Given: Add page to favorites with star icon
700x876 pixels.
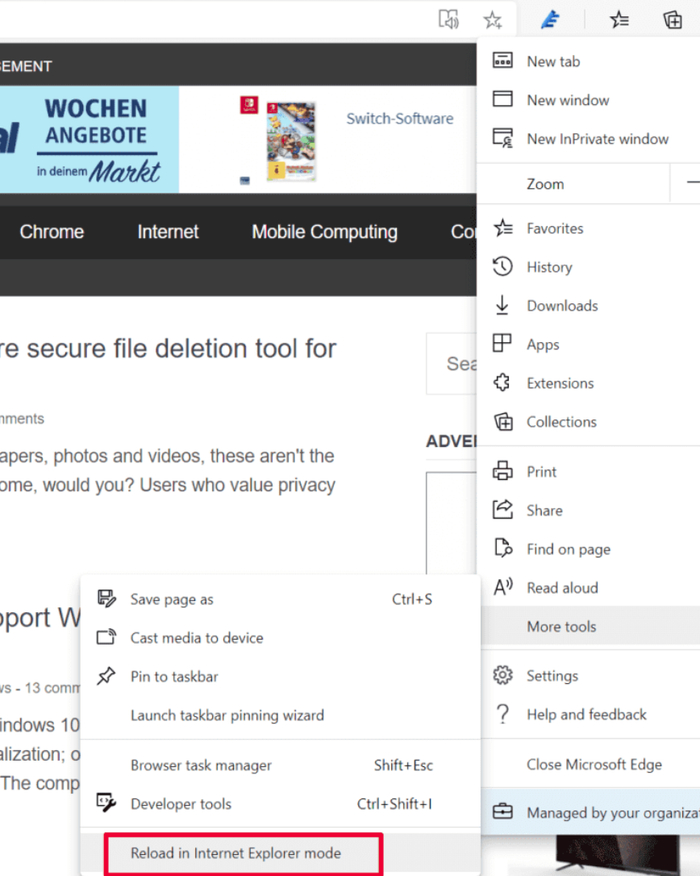Looking at the screenshot, I should click(492, 19).
